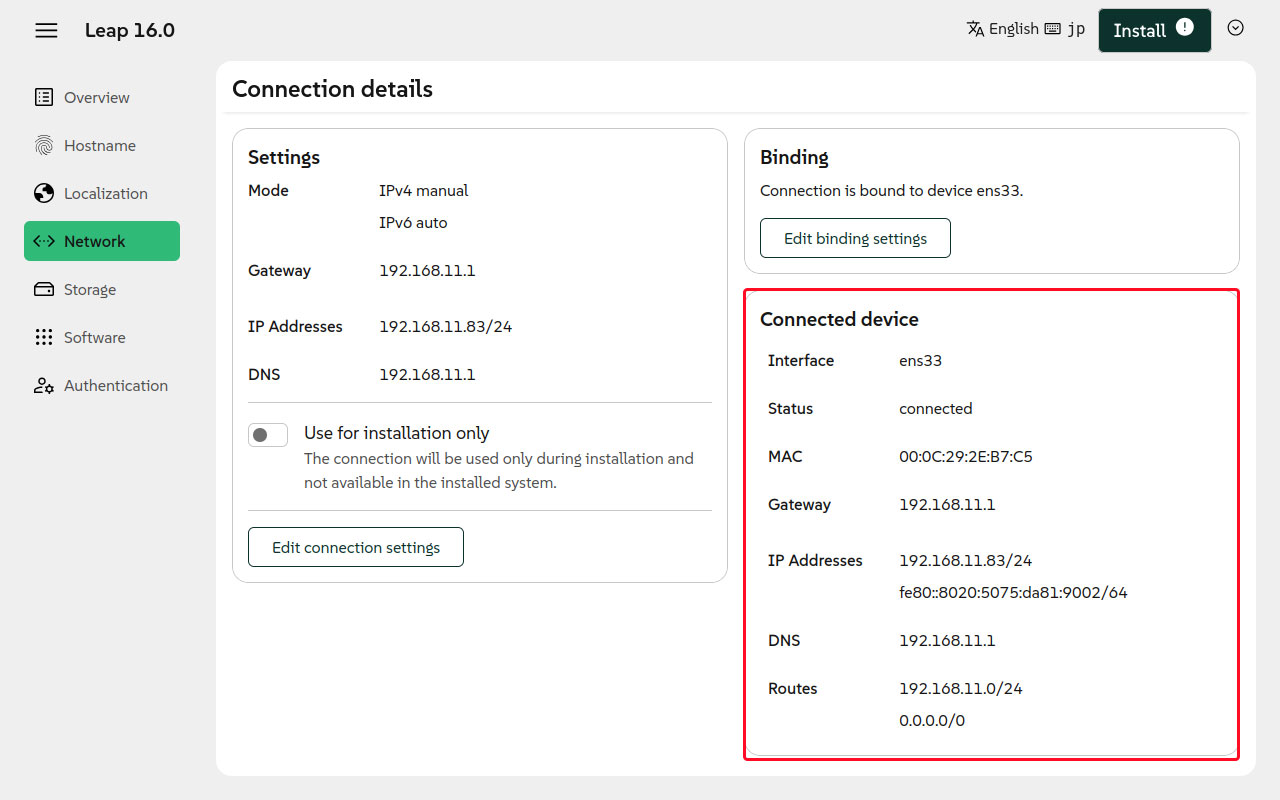Viewport: 1280px width, 800px height.
Task: Click the Hostname fingerprint icon
Action: tap(44, 145)
